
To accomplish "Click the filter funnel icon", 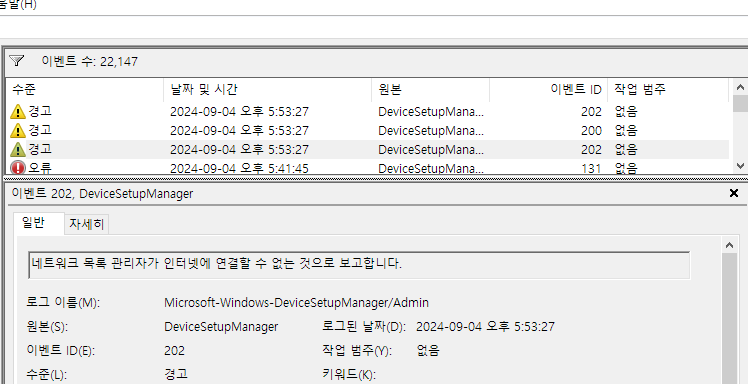I will tap(17, 61).
